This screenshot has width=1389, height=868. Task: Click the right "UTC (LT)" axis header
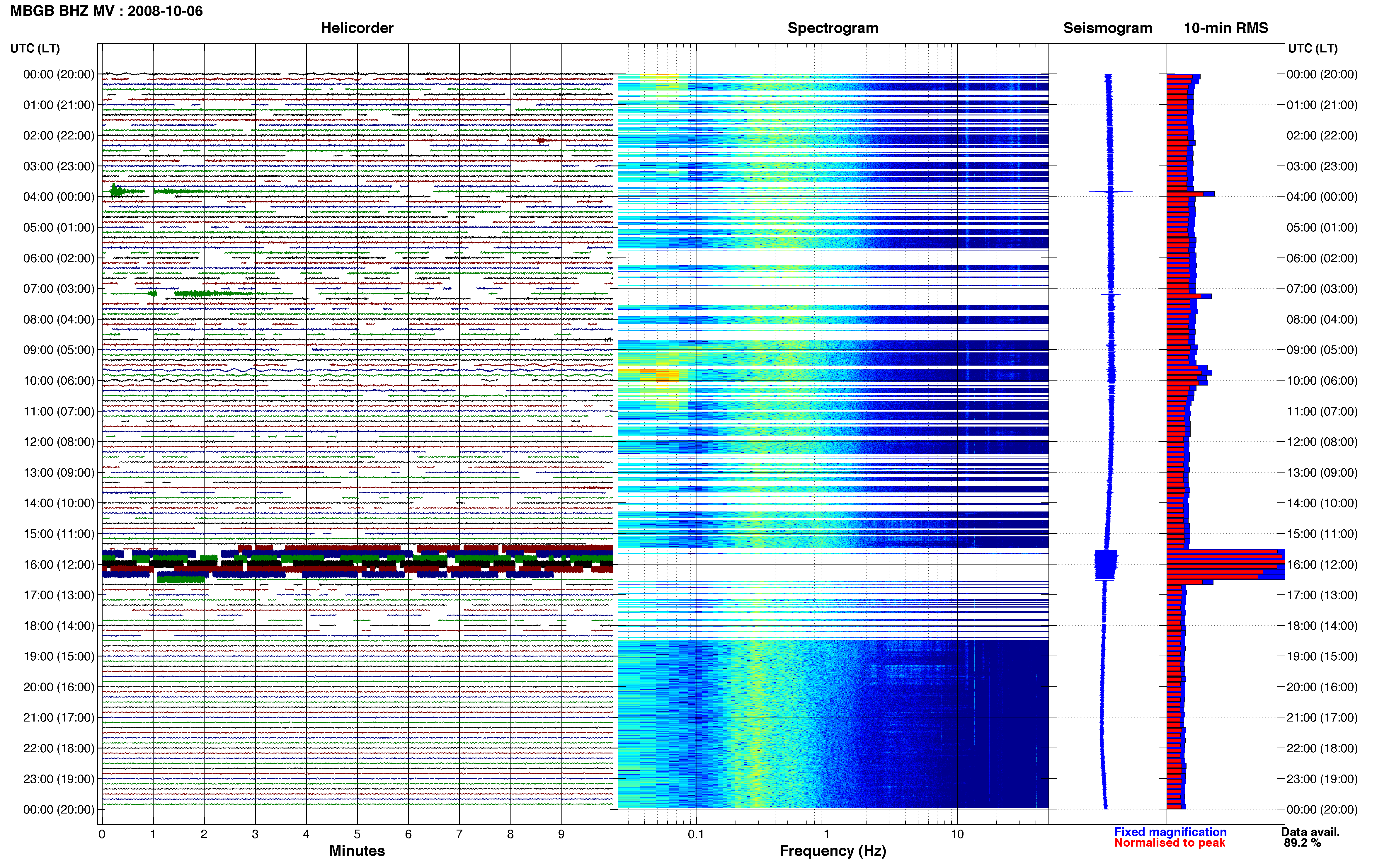tap(1313, 48)
